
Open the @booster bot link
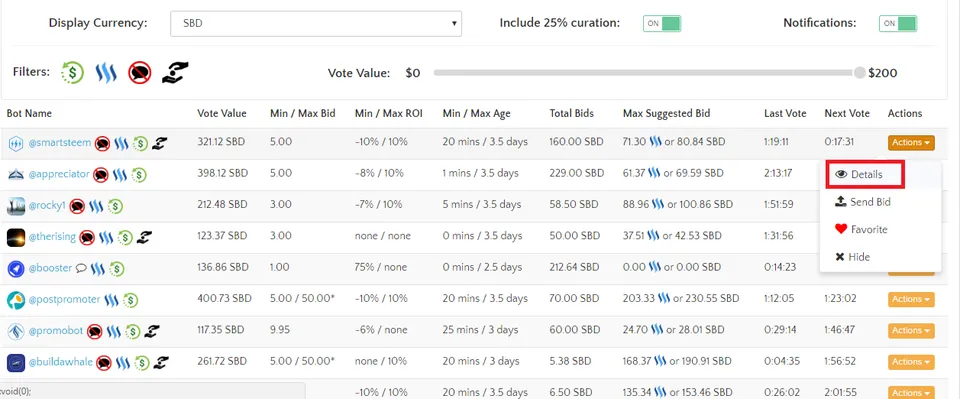point(50,268)
